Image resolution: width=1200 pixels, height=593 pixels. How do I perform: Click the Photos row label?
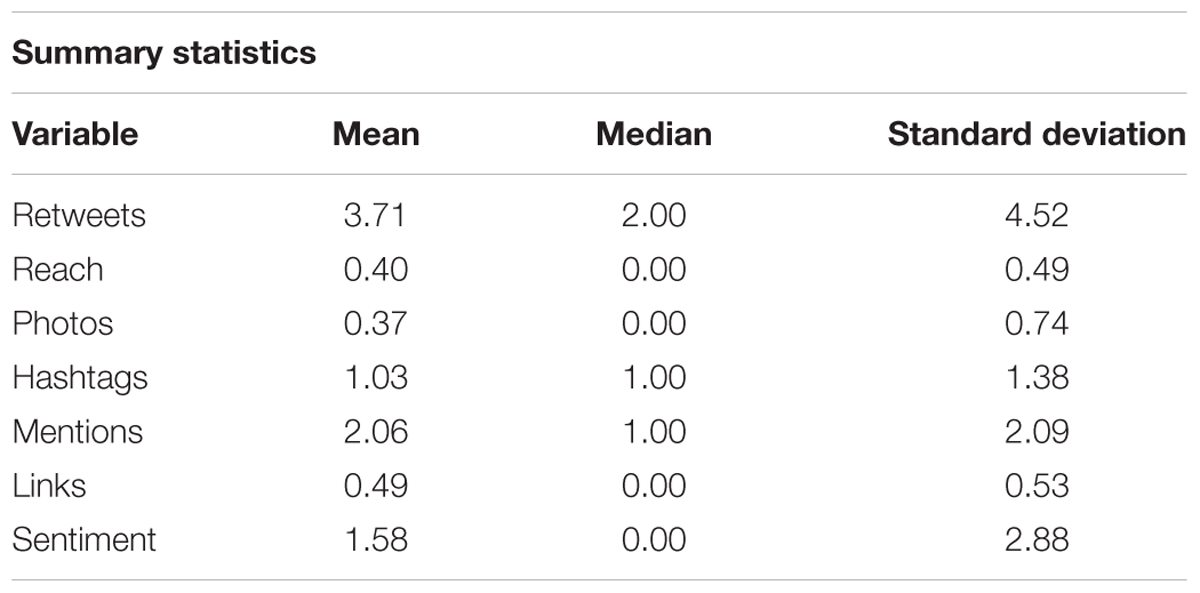[63, 323]
